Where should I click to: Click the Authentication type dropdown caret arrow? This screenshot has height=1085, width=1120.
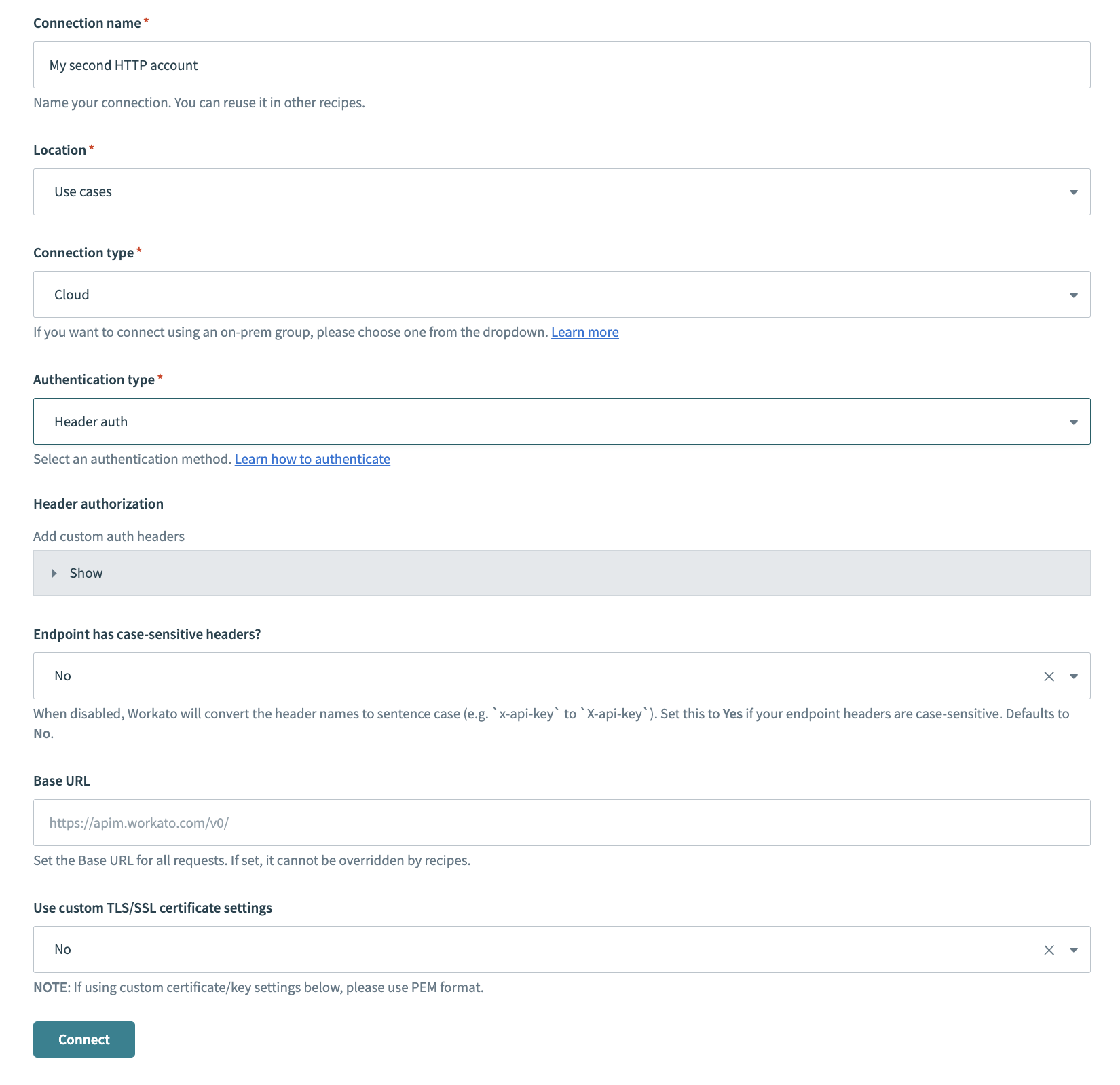click(1074, 421)
